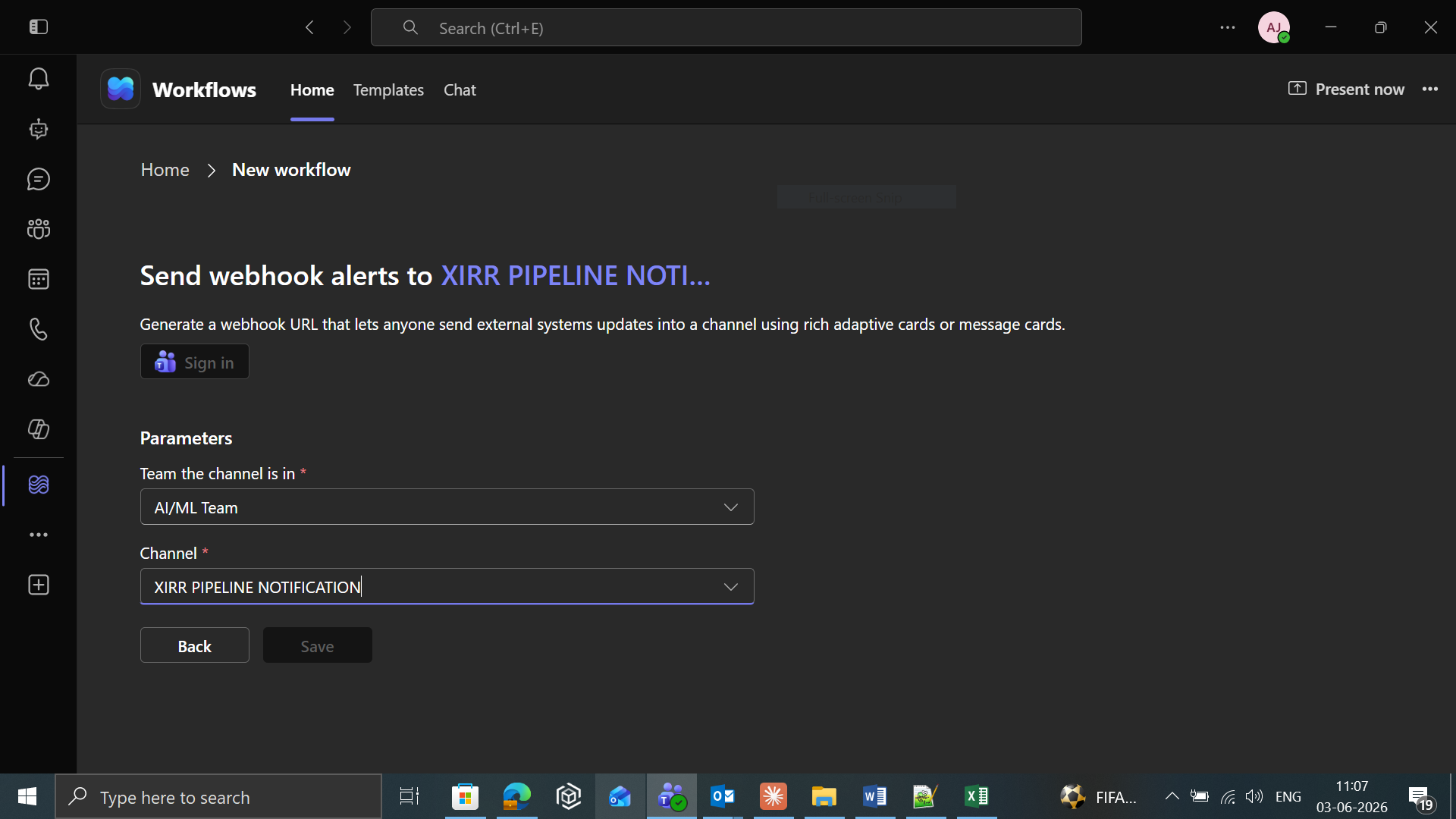Open Calls phone icon in sidebar

39,329
